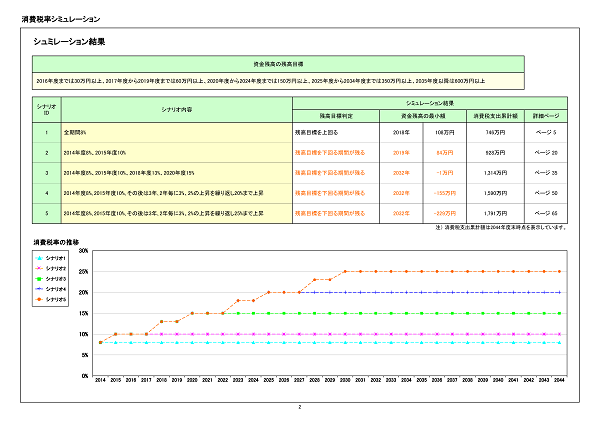The height and width of the screenshot is (424, 600).
Task: Open the ページ 20 detail link
Action: pyautogui.click(x=546, y=152)
